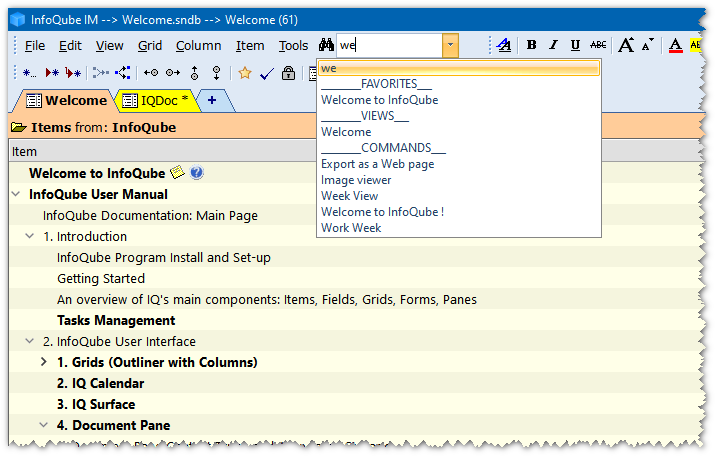Toggle strikethrough ABC formatting
The image size is (721, 462).
tap(598, 45)
